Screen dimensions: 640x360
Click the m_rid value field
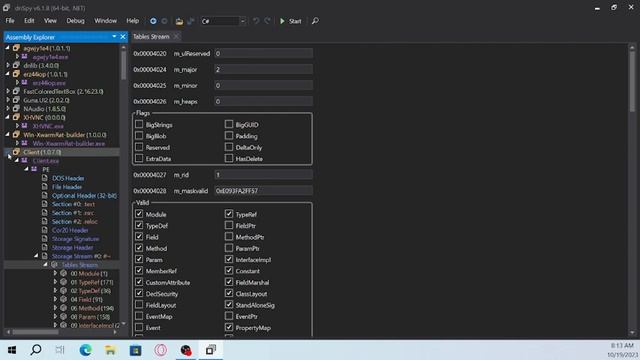264,175
